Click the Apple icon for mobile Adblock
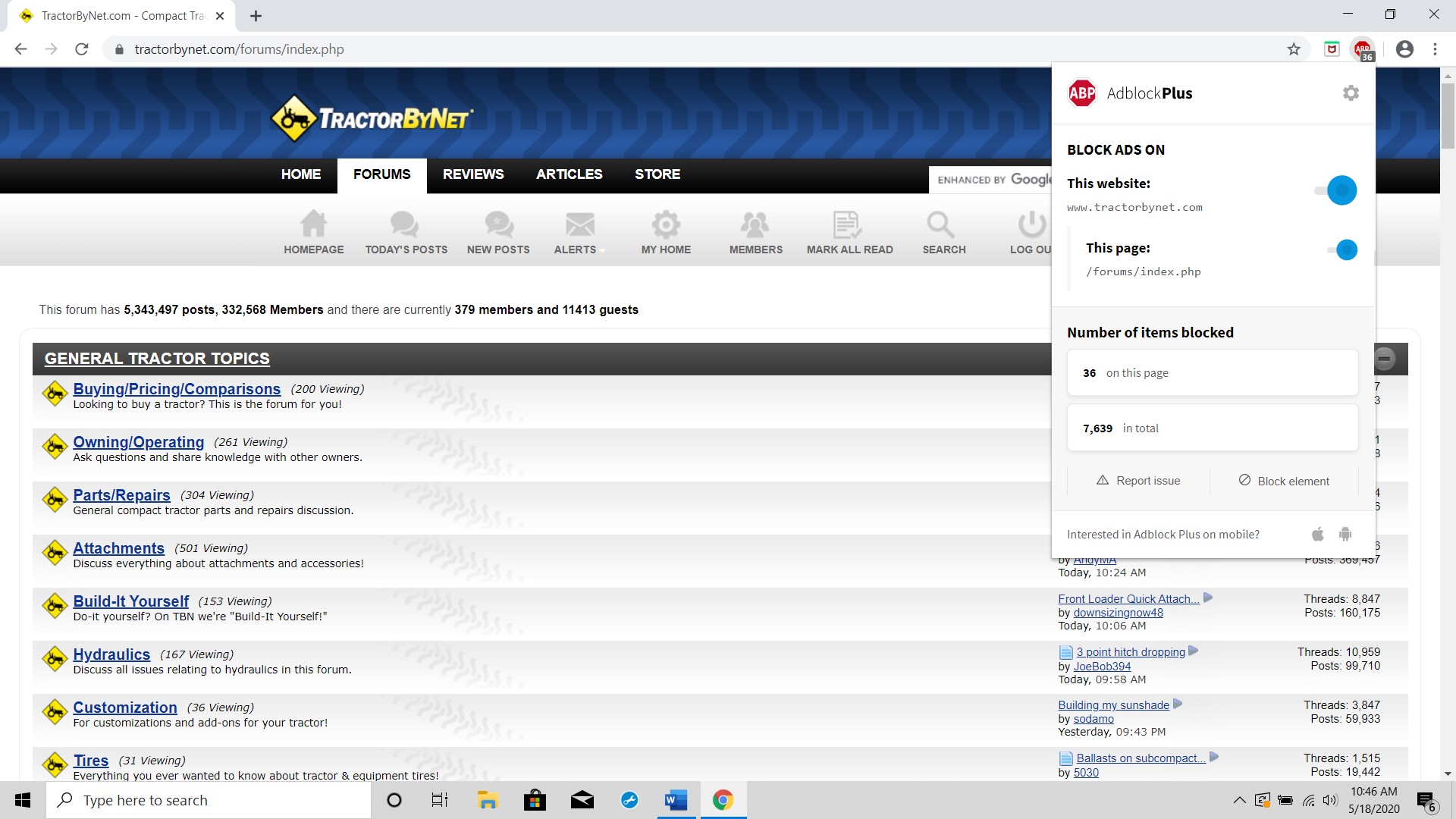 coord(1318,535)
